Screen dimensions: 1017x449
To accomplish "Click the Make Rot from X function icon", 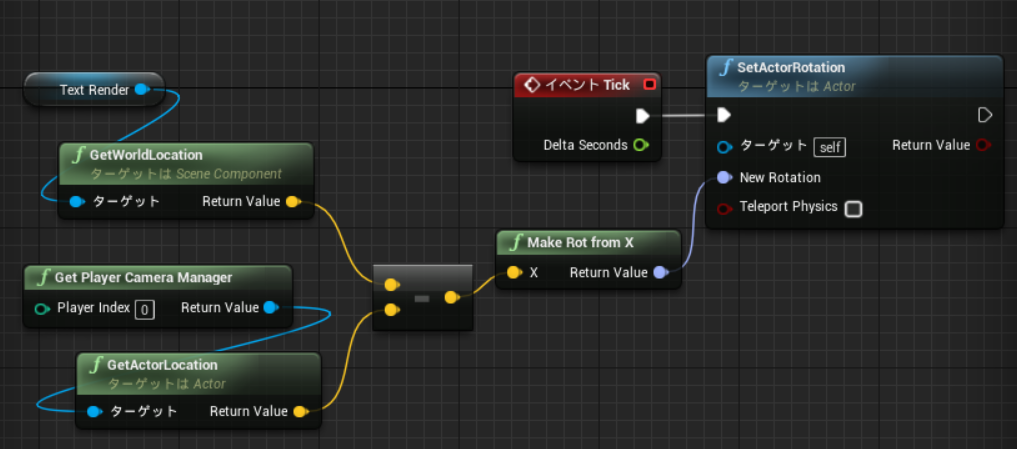I will click(x=516, y=243).
